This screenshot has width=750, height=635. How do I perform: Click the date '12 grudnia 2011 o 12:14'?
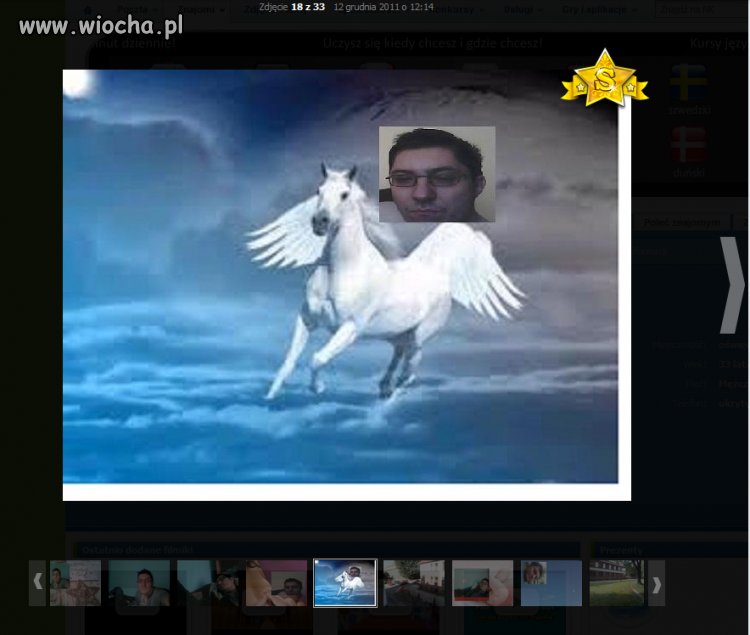coord(384,7)
